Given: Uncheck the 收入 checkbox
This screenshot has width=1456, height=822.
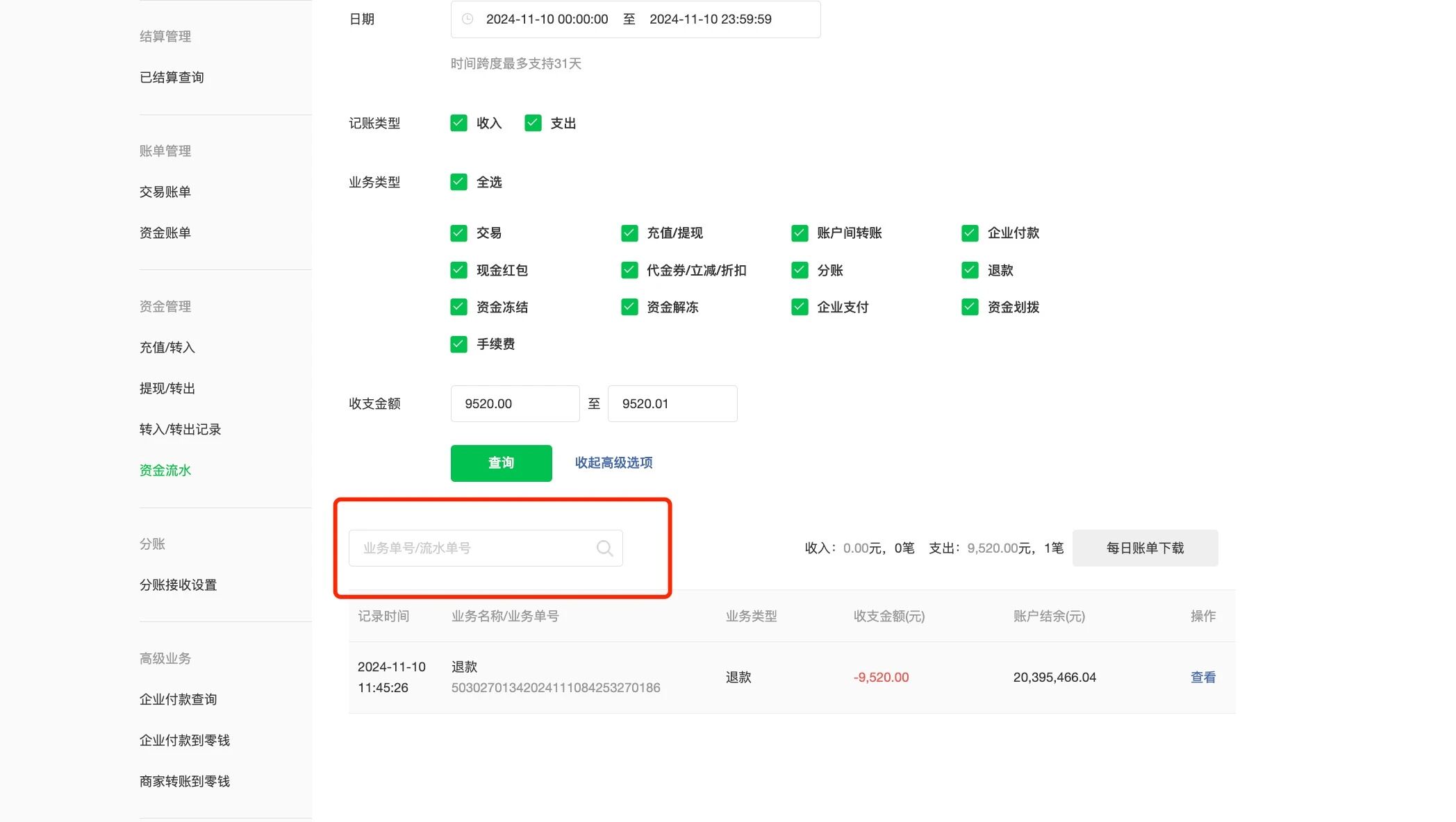Looking at the screenshot, I should point(458,124).
